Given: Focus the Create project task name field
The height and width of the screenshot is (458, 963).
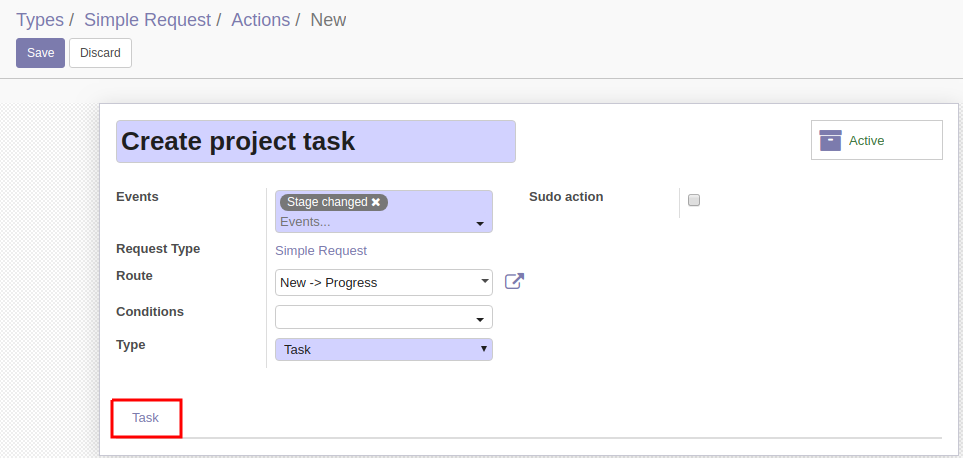Looking at the screenshot, I should click(x=316, y=141).
